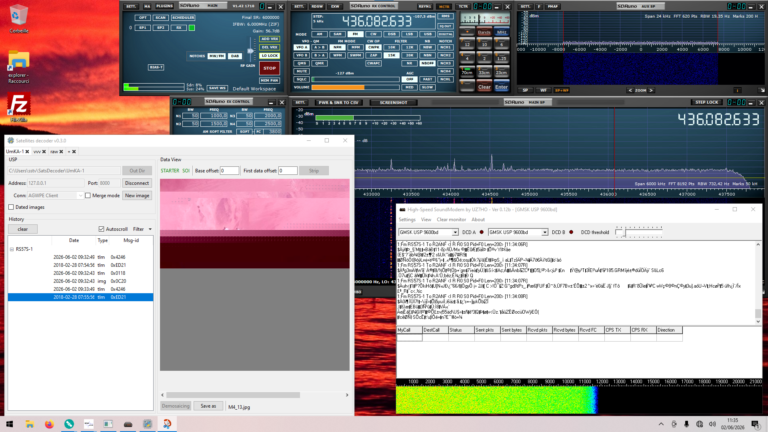Viewport: 768px width, 432px height.
Task: Close the raw tab with its X icon
Action: (x=61, y=152)
